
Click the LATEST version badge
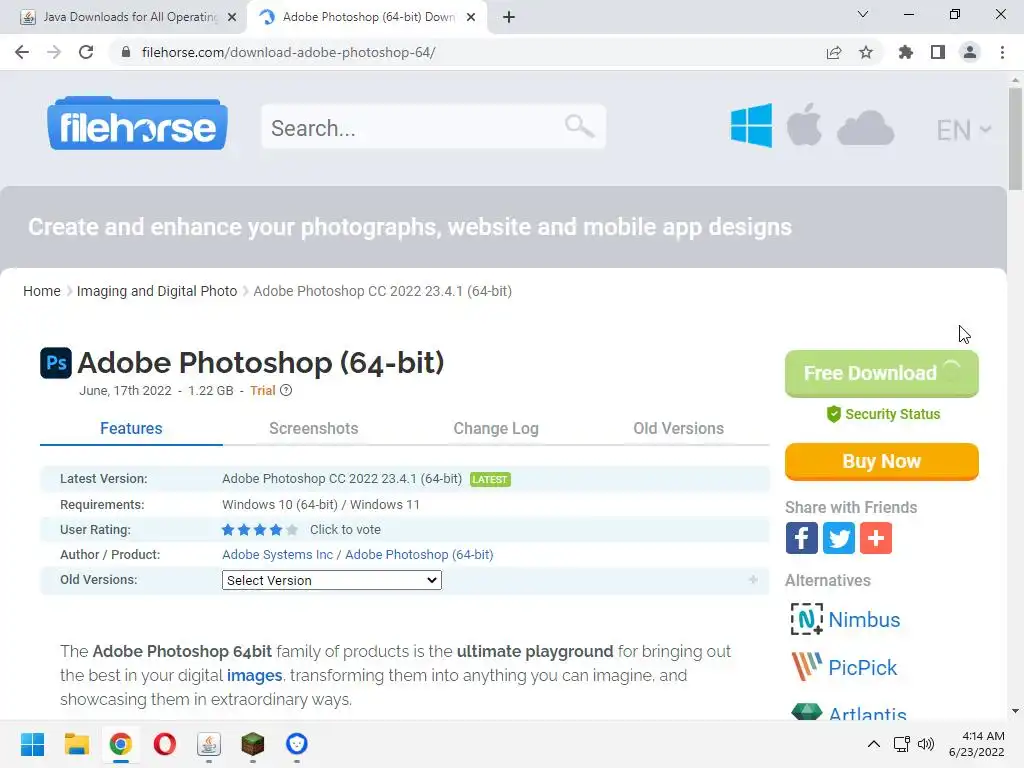point(490,479)
